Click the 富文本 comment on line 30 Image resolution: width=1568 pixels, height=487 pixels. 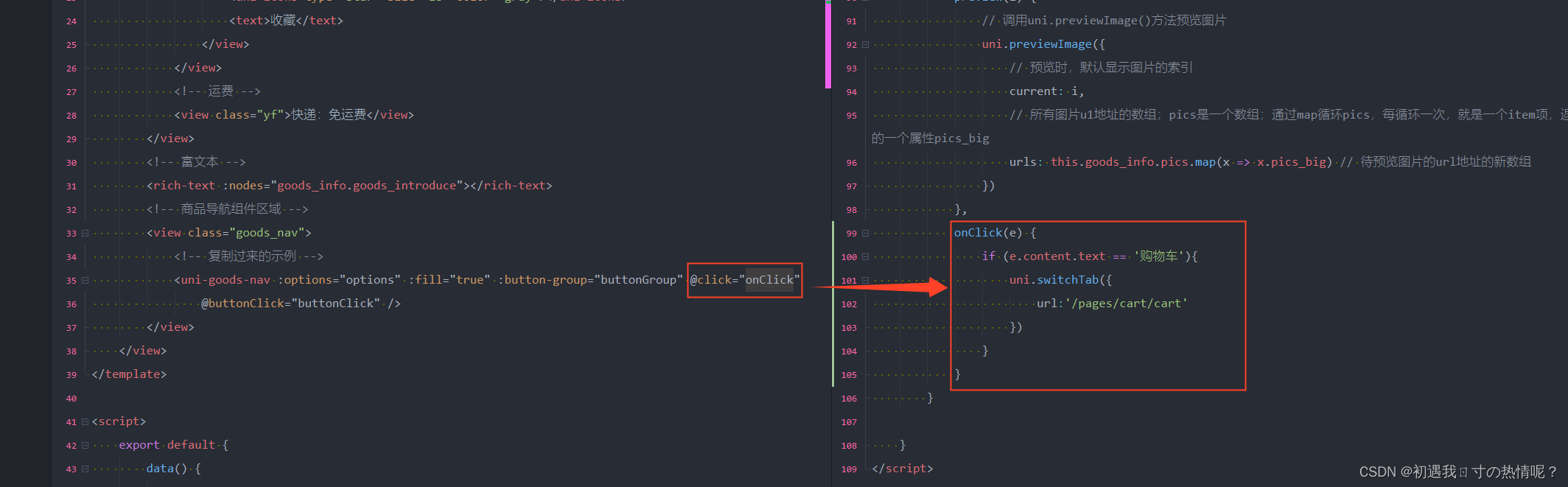point(196,162)
